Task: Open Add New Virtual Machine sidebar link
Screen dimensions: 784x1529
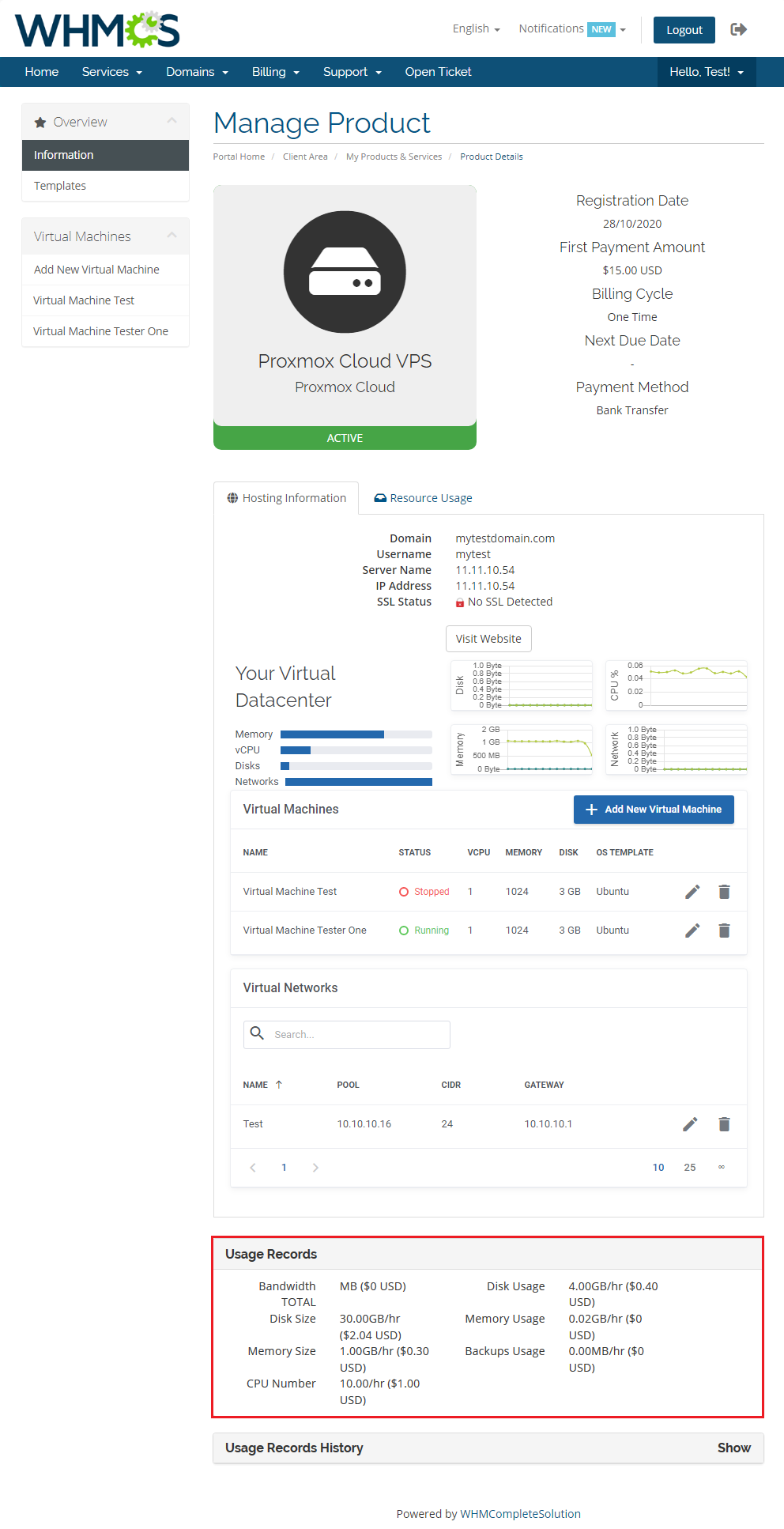Action: [x=105, y=270]
